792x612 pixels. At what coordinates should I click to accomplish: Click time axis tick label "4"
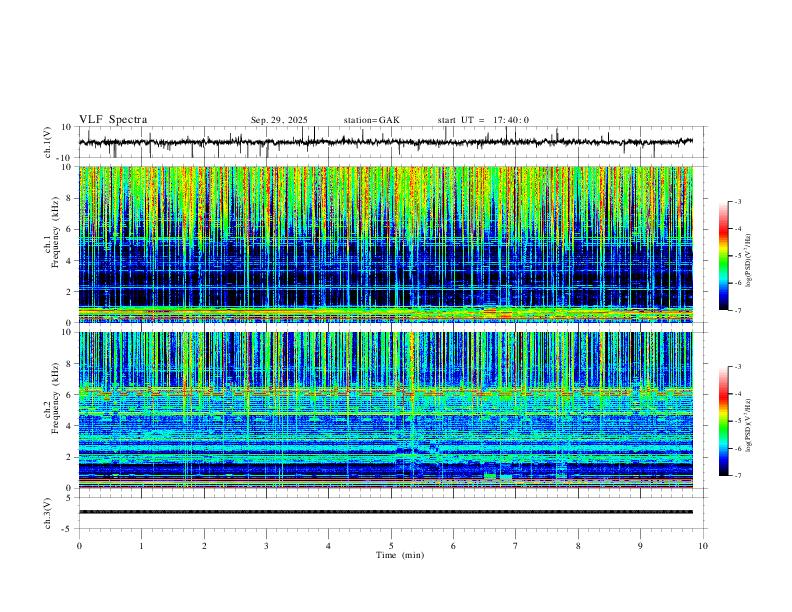coord(328,546)
